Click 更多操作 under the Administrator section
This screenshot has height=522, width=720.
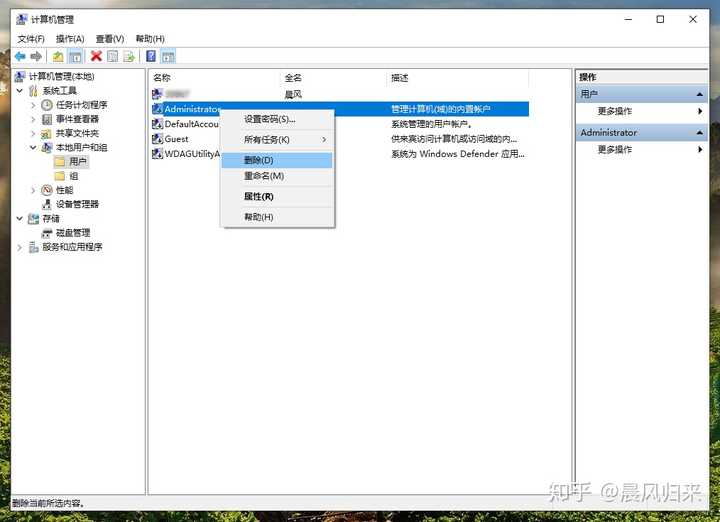[x=615, y=150]
